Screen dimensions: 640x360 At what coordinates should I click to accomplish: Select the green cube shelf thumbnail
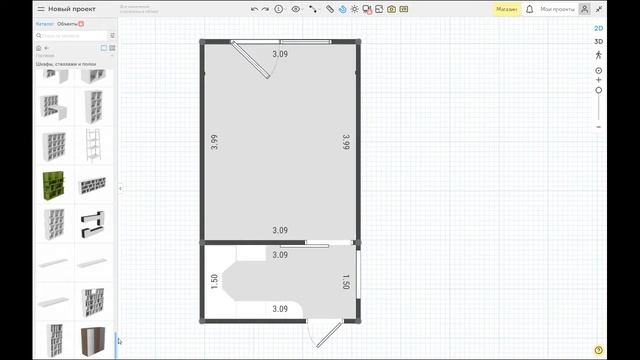coord(54,185)
